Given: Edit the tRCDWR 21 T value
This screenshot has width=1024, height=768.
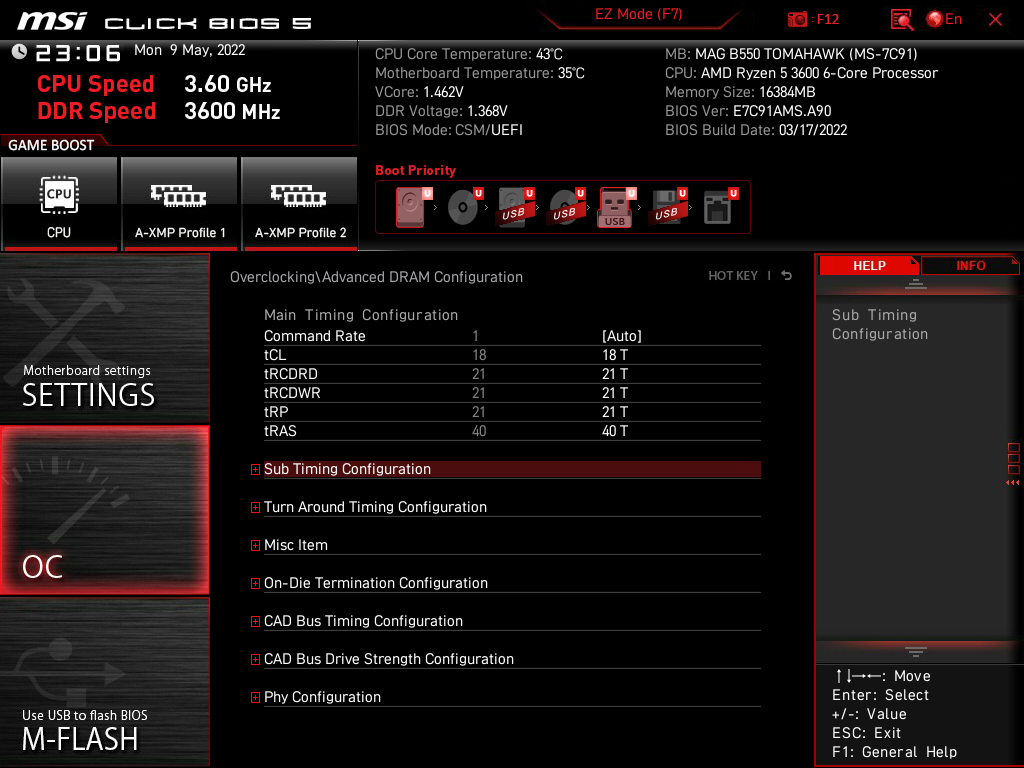Looking at the screenshot, I should point(615,392).
